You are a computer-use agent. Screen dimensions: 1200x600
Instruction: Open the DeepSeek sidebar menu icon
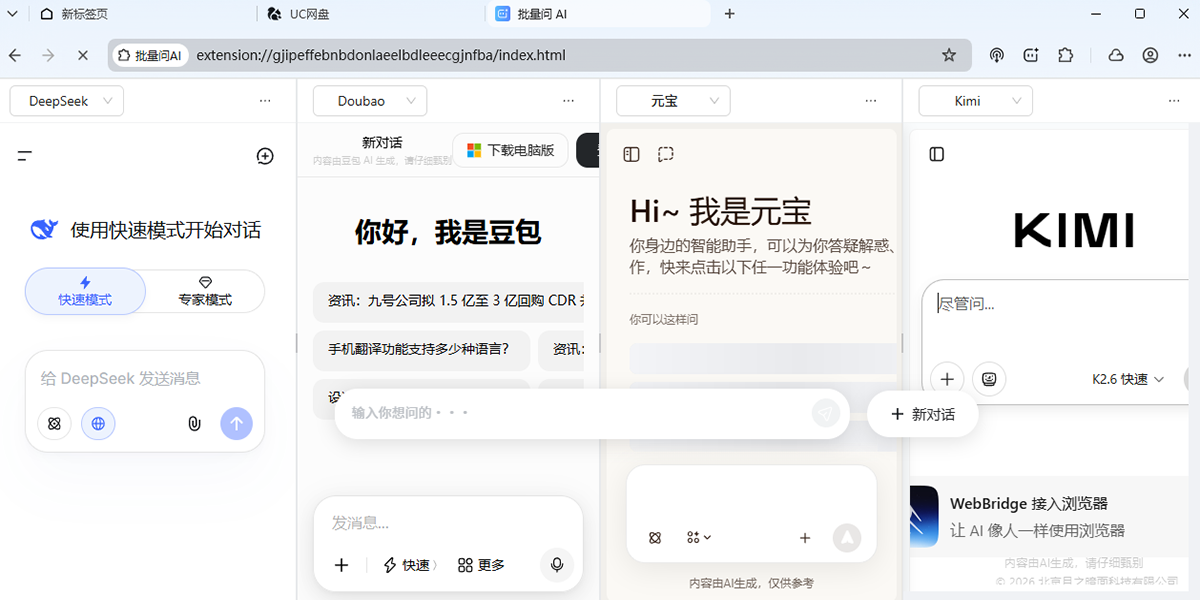25,155
